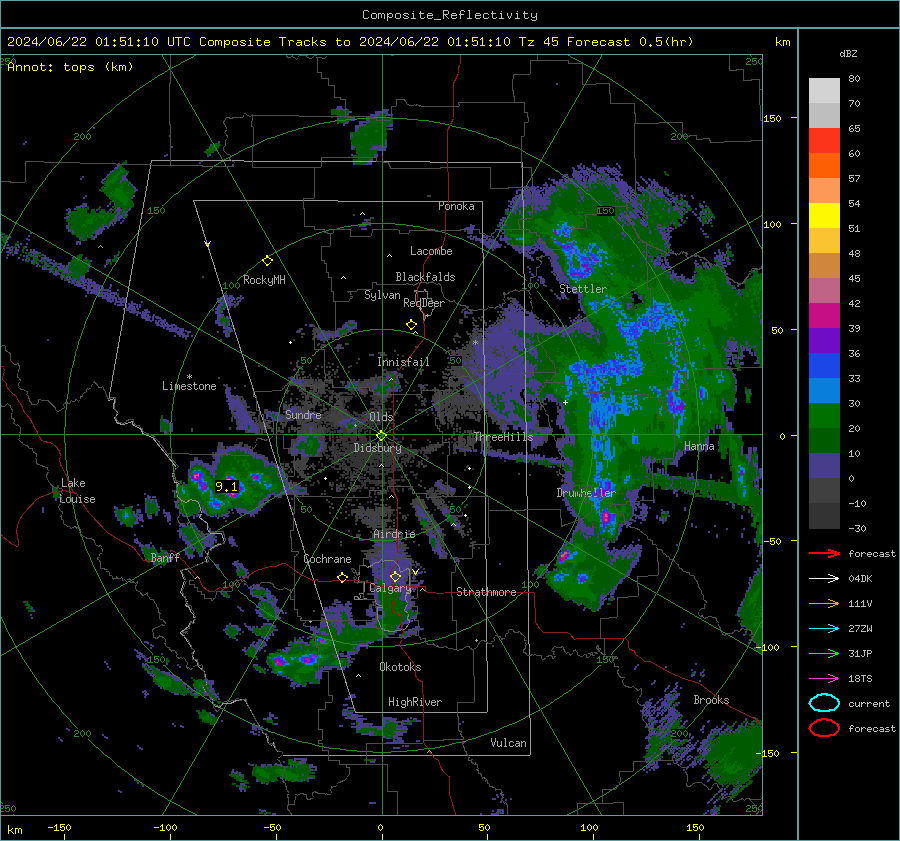The height and width of the screenshot is (841, 900).
Task: Click the Sylvan label
Action: pyautogui.click(x=382, y=295)
